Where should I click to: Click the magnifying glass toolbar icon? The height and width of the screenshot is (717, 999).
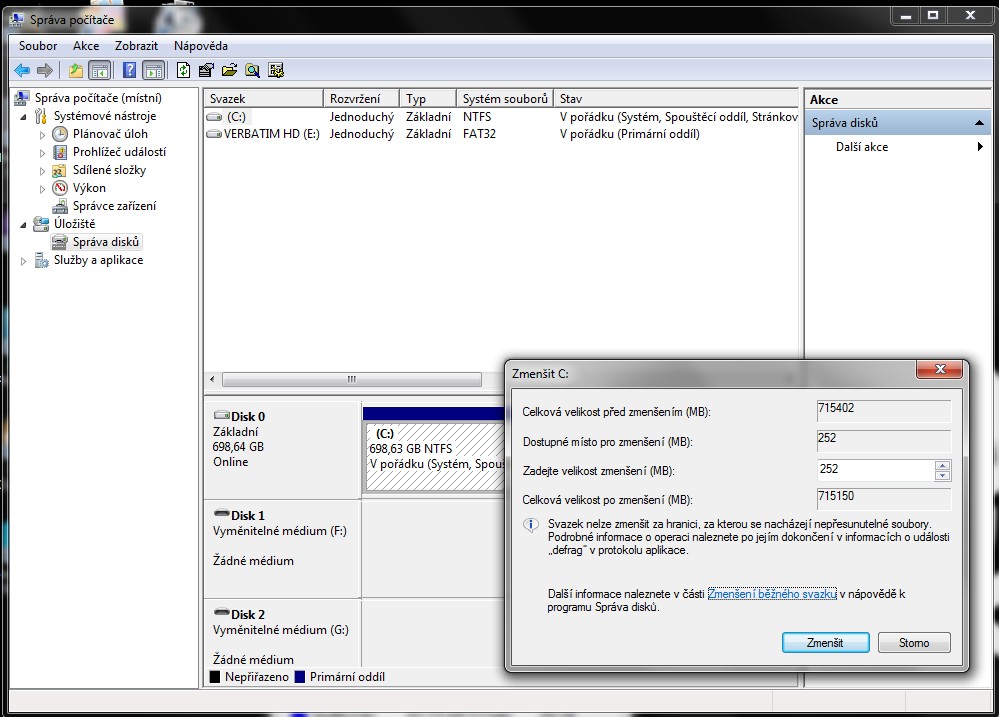[253, 70]
